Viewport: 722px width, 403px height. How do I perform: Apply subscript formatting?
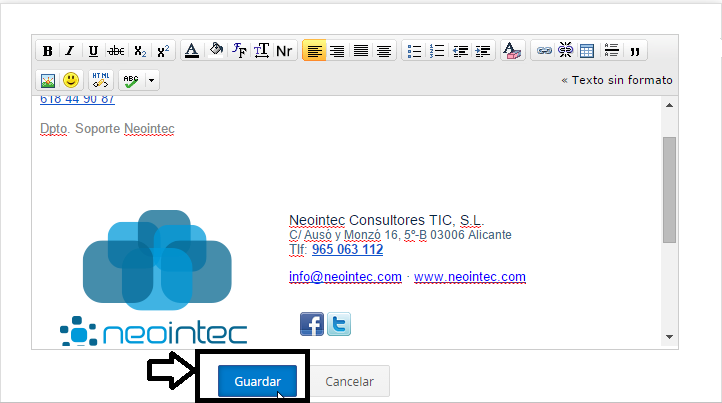[x=140, y=51]
